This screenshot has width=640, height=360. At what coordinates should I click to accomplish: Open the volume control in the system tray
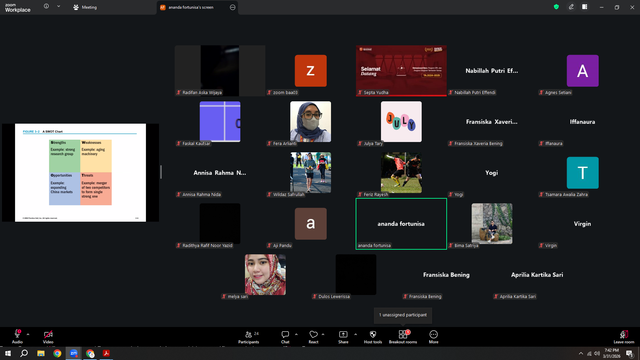(597, 353)
